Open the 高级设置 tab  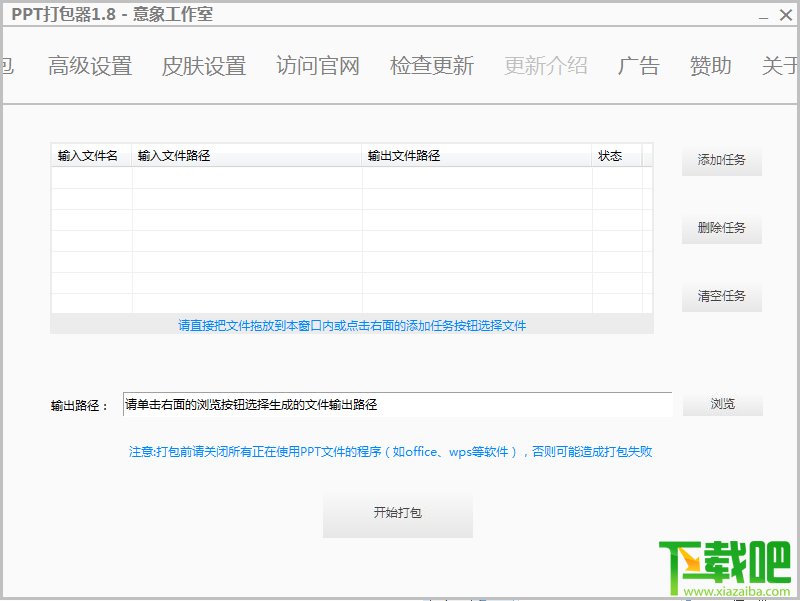coord(90,66)
